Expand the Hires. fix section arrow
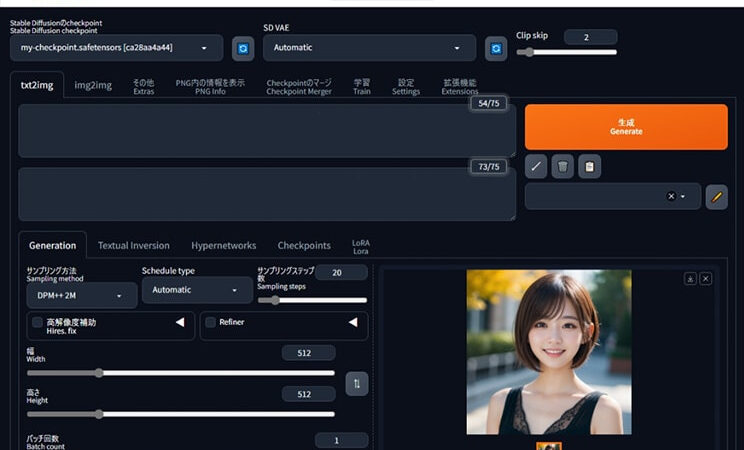 (x=180, y=322)
